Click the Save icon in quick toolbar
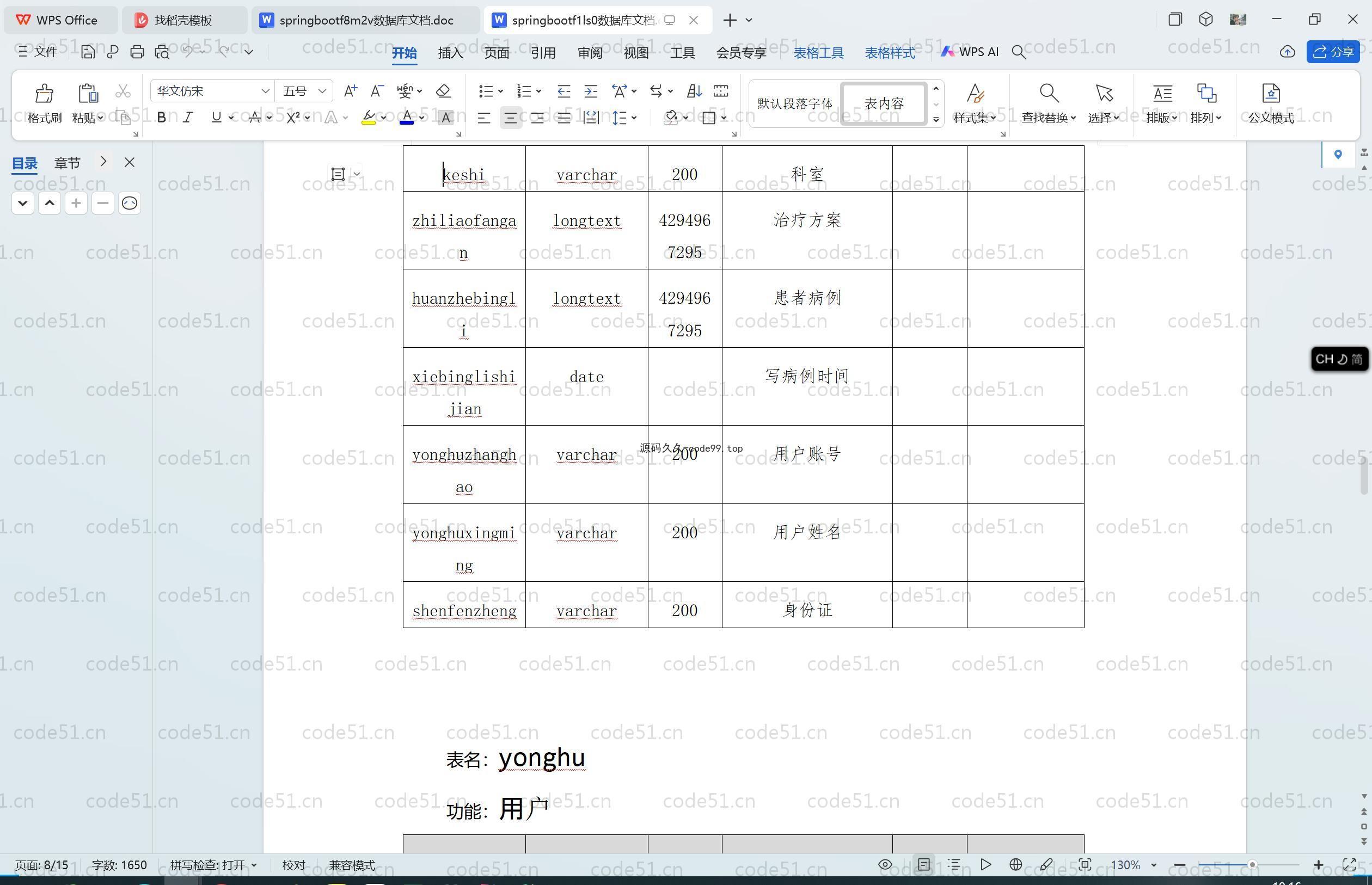This screenshot has width=1372, height=885. 88,52
